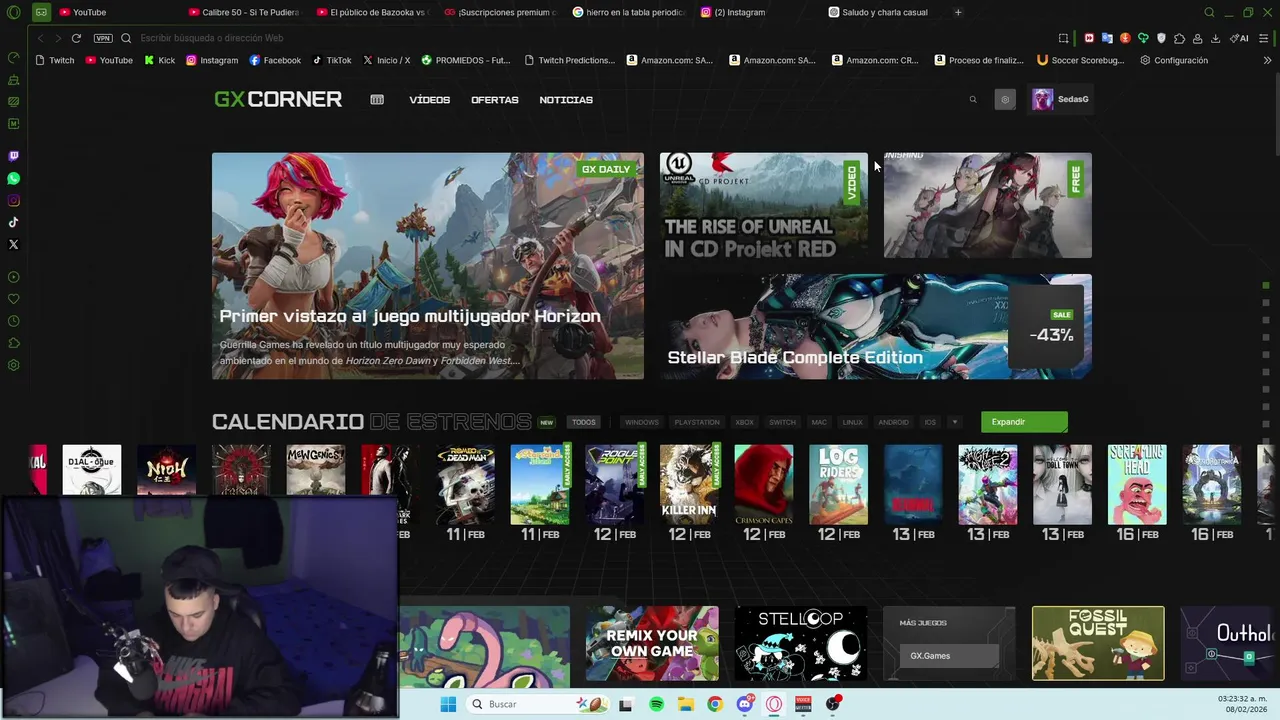
Task: Open Twitch in the Opera GX sidebar
Action: click(x=13, y=156)
